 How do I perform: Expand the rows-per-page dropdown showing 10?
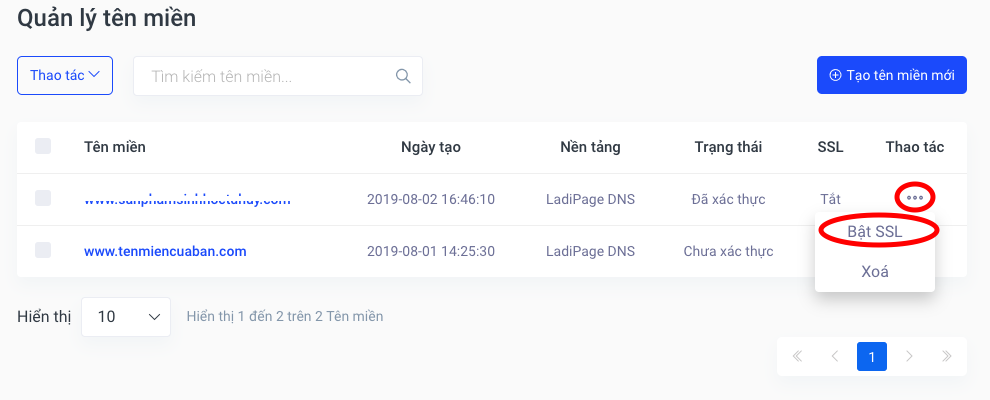[x=126, y=317]
